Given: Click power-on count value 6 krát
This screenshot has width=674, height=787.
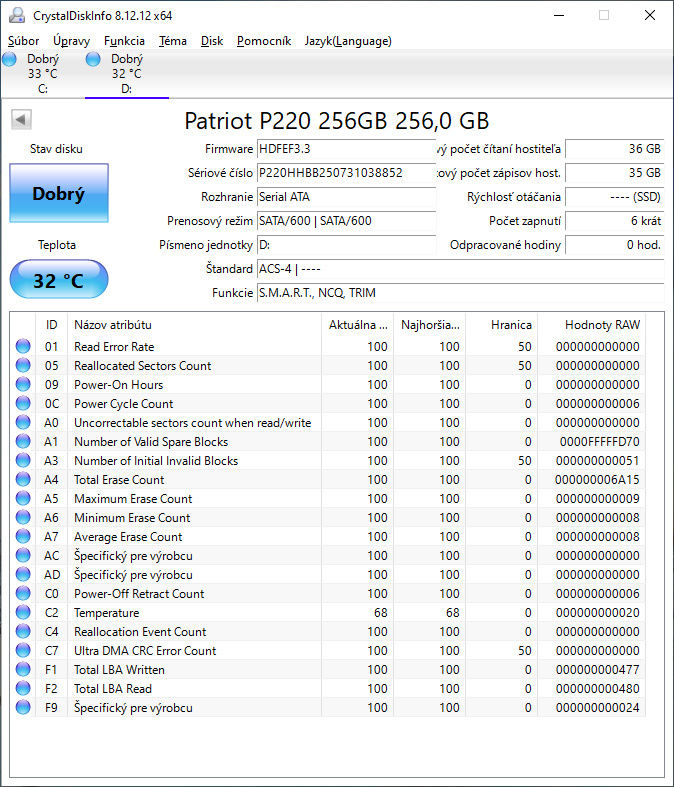Looking at the screenshot, I should [615, 221].
